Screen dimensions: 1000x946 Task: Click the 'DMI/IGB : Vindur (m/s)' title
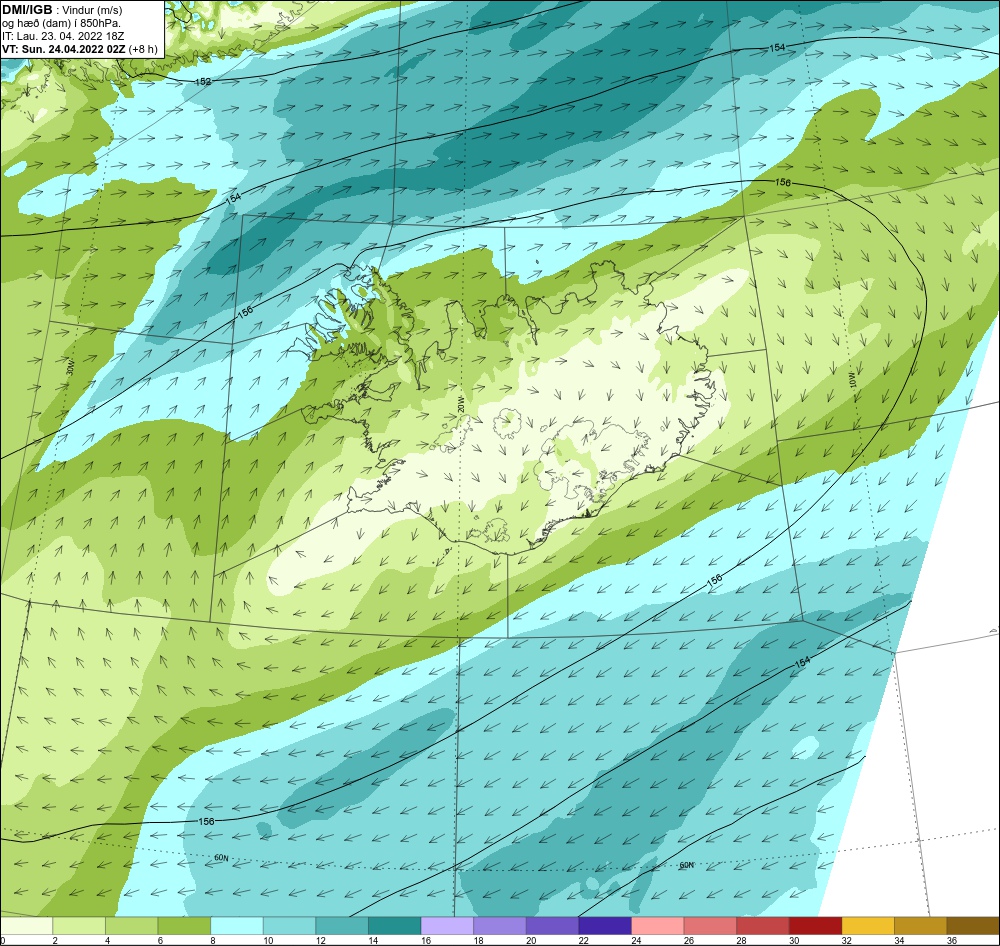[x=62, y=10]
